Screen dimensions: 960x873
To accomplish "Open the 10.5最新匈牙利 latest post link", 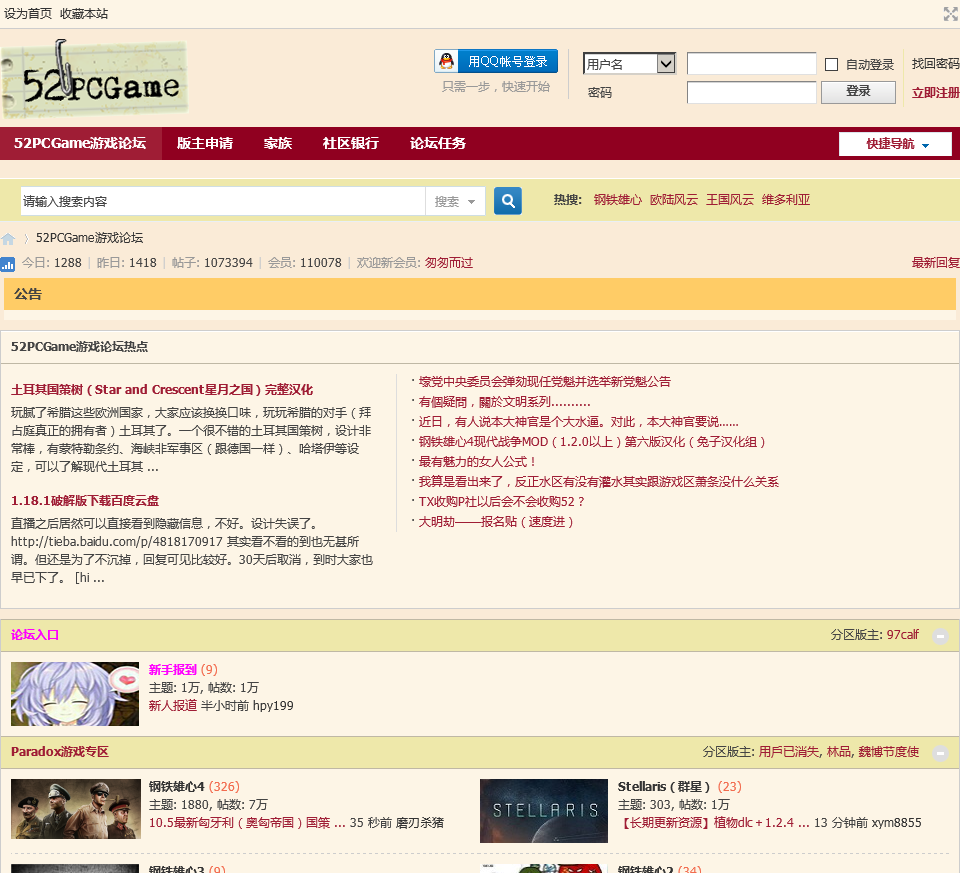I will click(247, 823).
